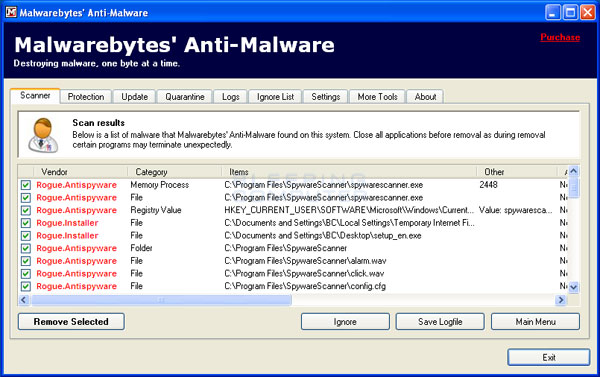
Task: Click the Ignore button
Action: 345,322
